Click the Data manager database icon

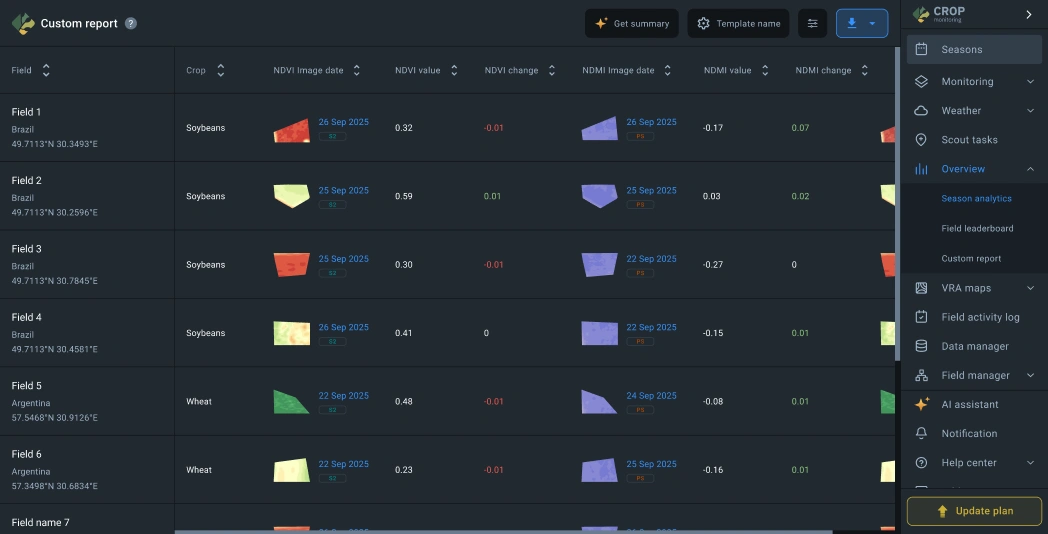point(921,347)
